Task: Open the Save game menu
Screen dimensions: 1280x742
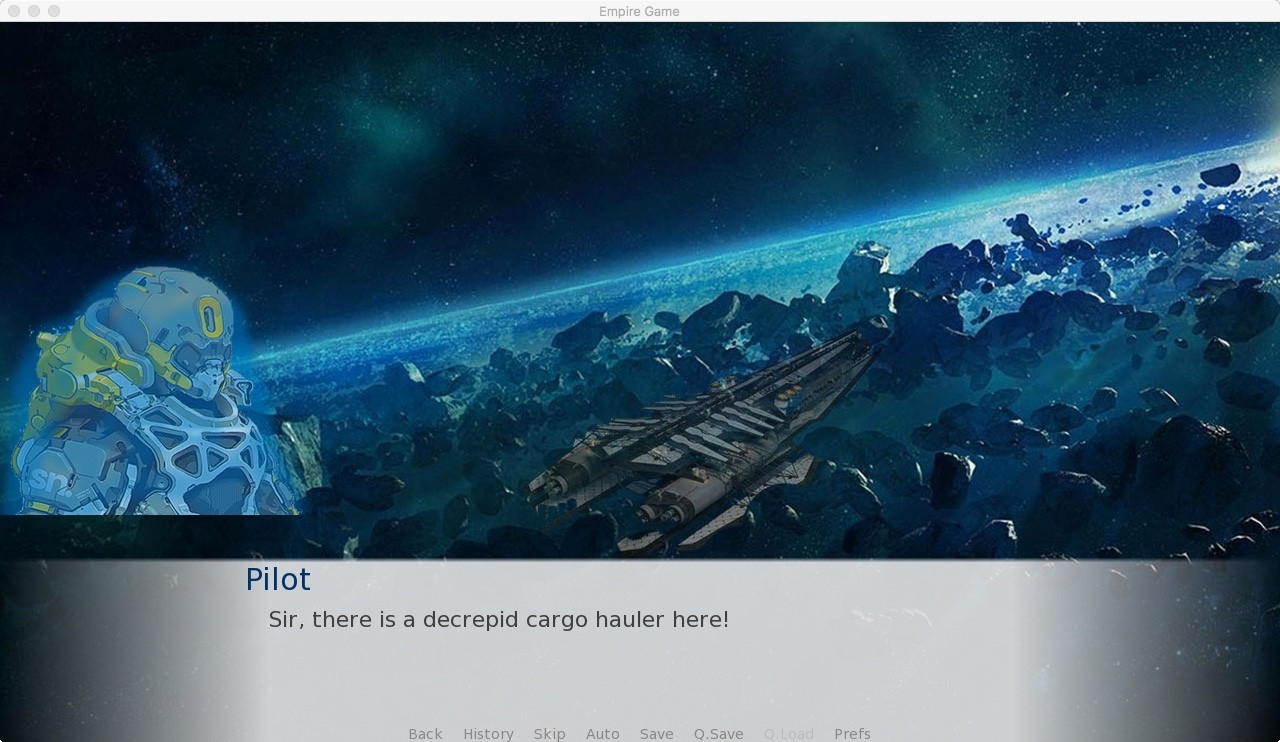Action: (x=657, y=734)
